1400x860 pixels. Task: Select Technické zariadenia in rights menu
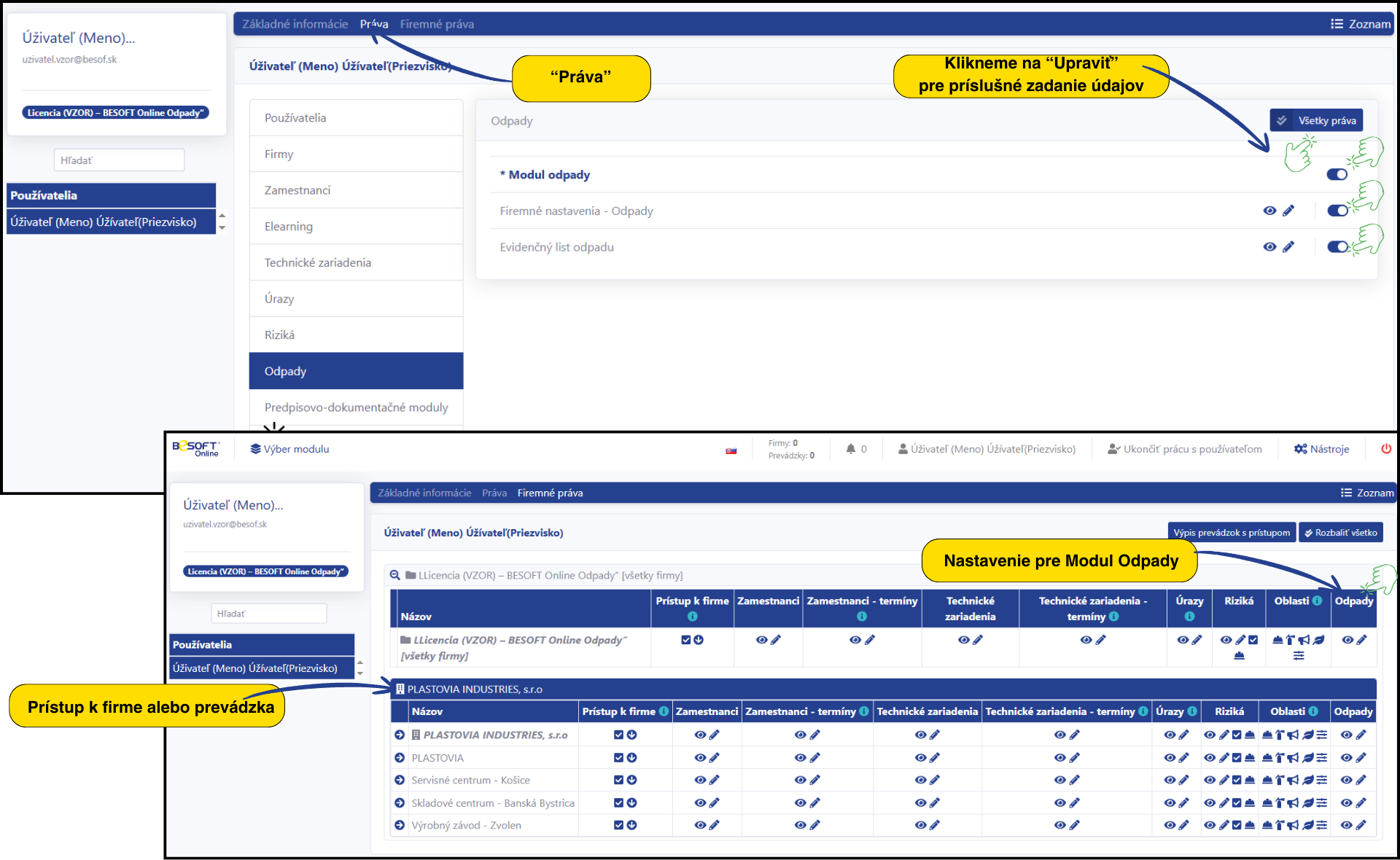click(318, 262)
